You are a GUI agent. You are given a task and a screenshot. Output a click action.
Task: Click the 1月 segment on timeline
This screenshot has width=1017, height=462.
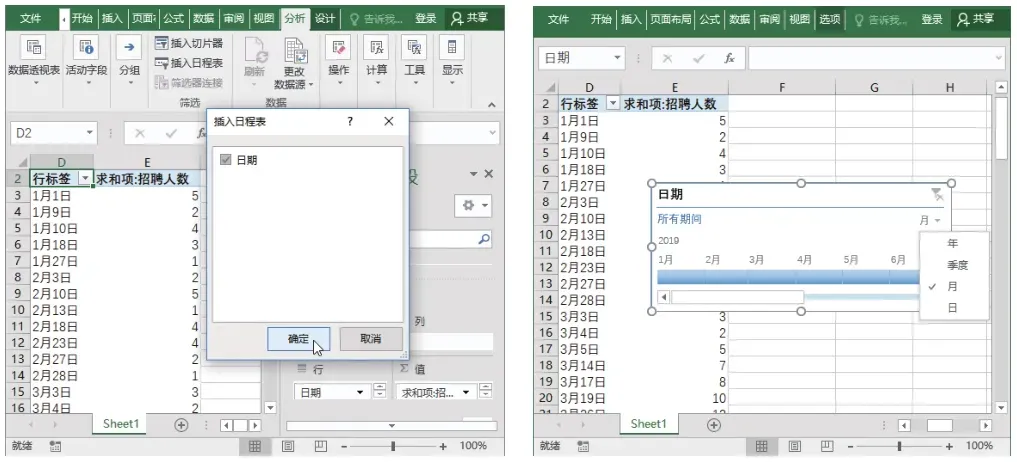point(680,277)
